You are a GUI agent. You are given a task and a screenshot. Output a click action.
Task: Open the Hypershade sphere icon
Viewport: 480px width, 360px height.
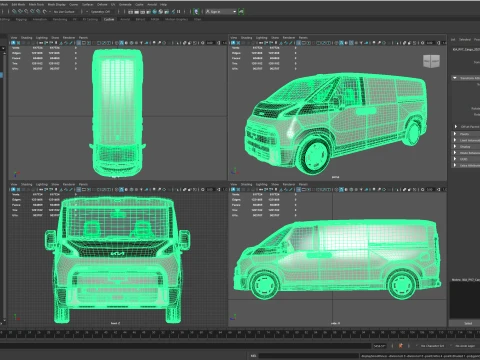tap(154, 12)
